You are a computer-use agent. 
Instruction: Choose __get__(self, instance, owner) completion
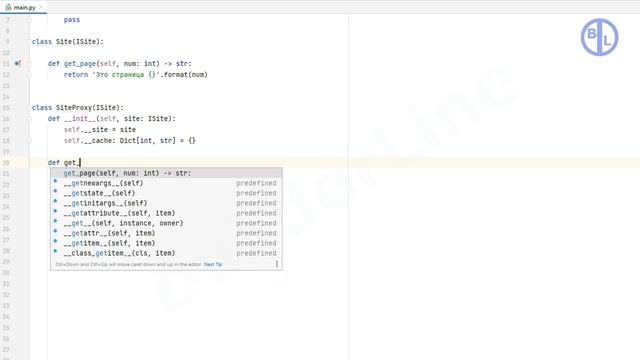(x=166, y=223)
